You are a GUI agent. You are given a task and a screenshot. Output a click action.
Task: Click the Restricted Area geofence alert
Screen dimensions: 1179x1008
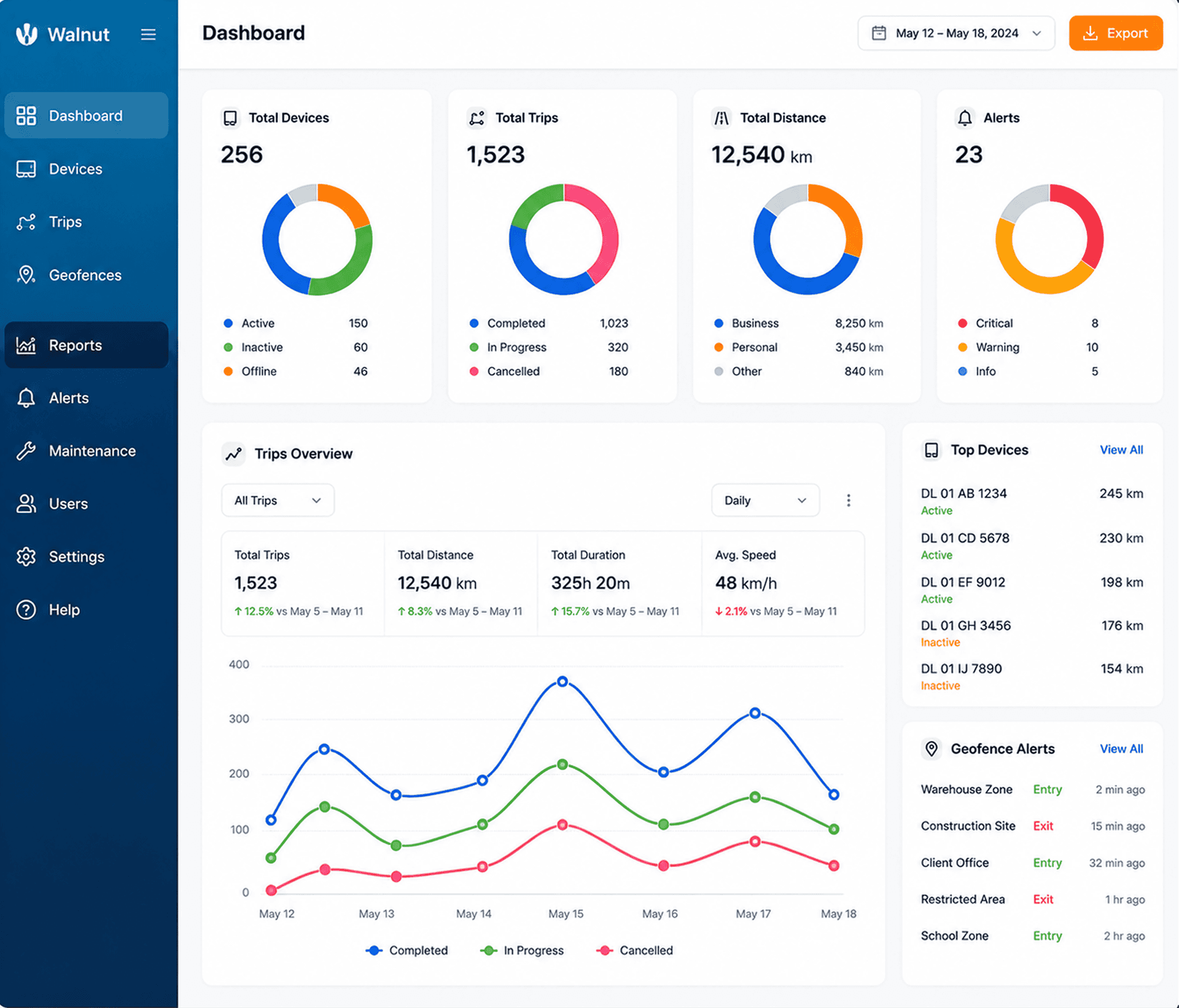(x=1032, y=899)
